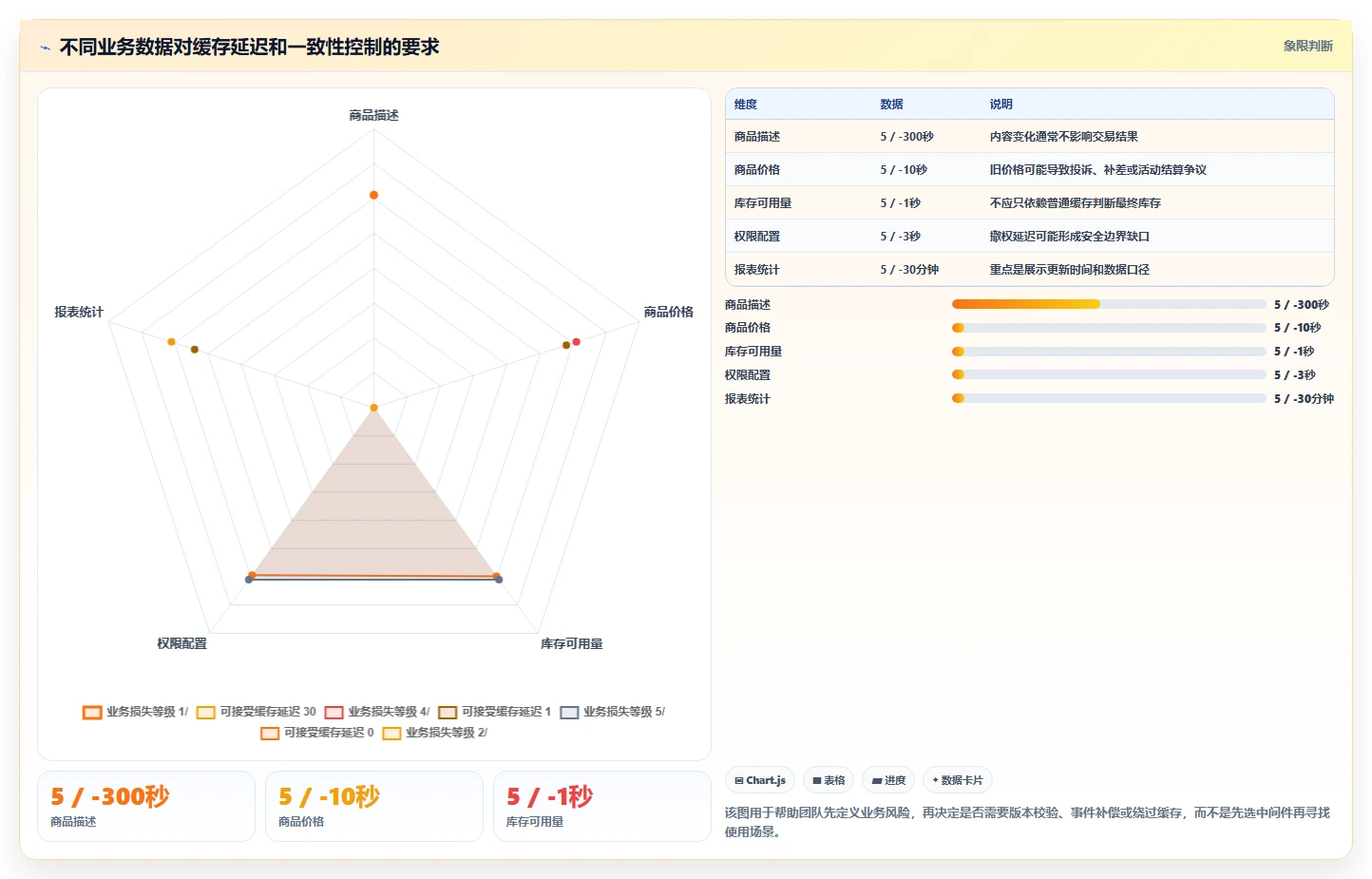This screenshot has width=1372, height=879.
Task: Click the small blue icon beside the page title
Action: coord(45,48)
